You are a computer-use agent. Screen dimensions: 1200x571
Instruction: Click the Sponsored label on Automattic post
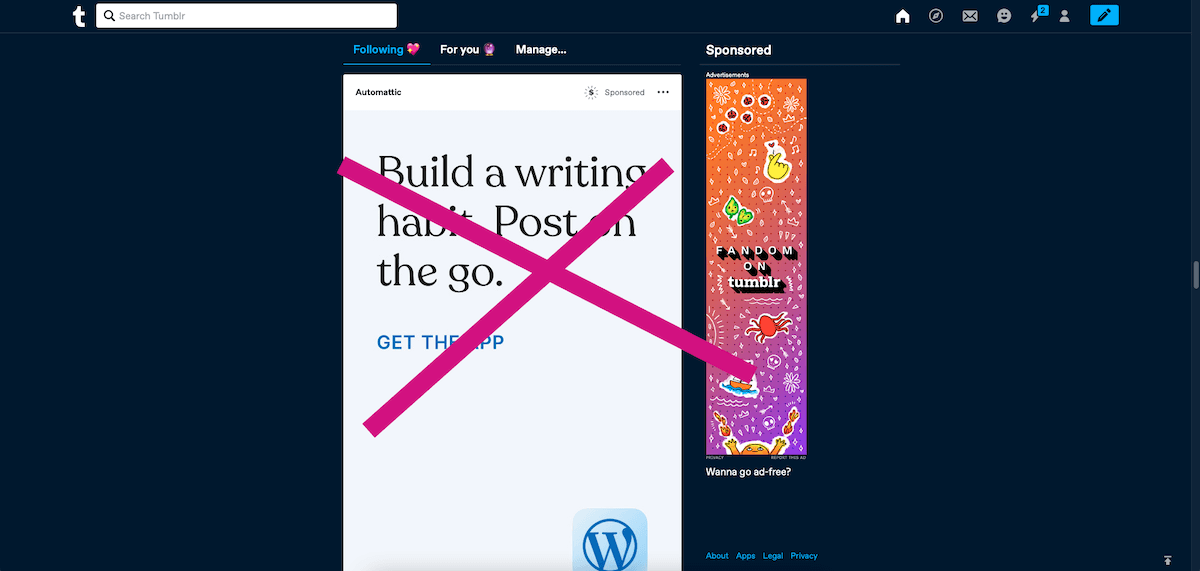625,92
